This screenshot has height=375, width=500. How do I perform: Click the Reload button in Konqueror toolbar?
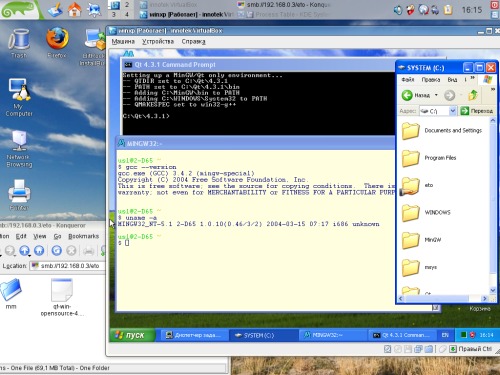pos(56,250)
